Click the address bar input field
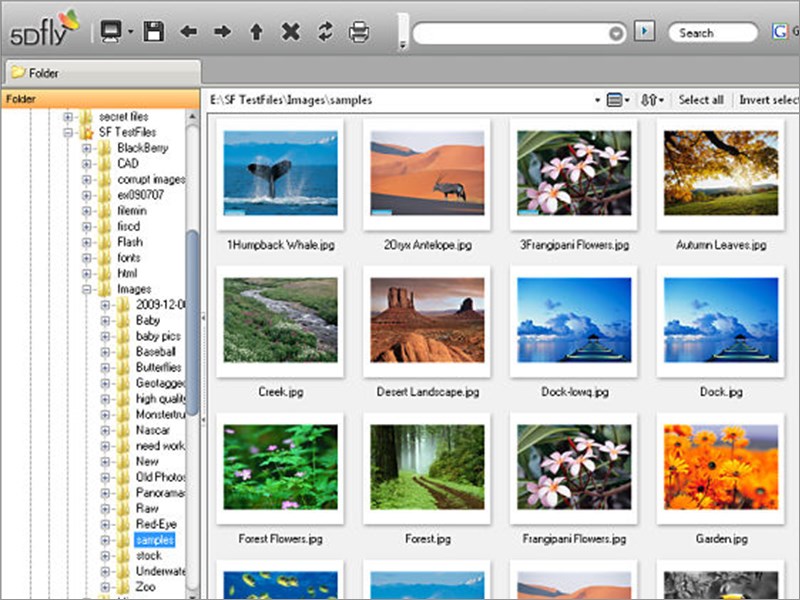Image resolution: width=800 pixels, height=600 pixels. [511, 33]
